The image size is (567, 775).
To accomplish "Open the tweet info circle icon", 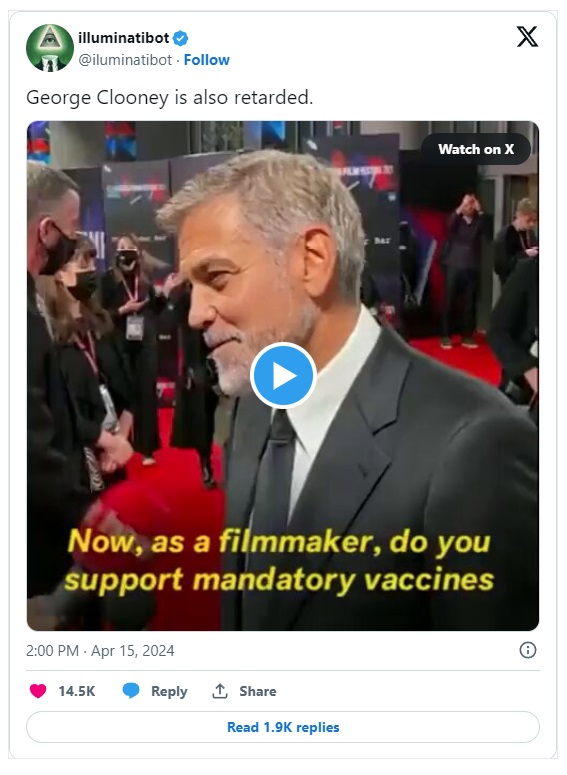I will (527, 650).
